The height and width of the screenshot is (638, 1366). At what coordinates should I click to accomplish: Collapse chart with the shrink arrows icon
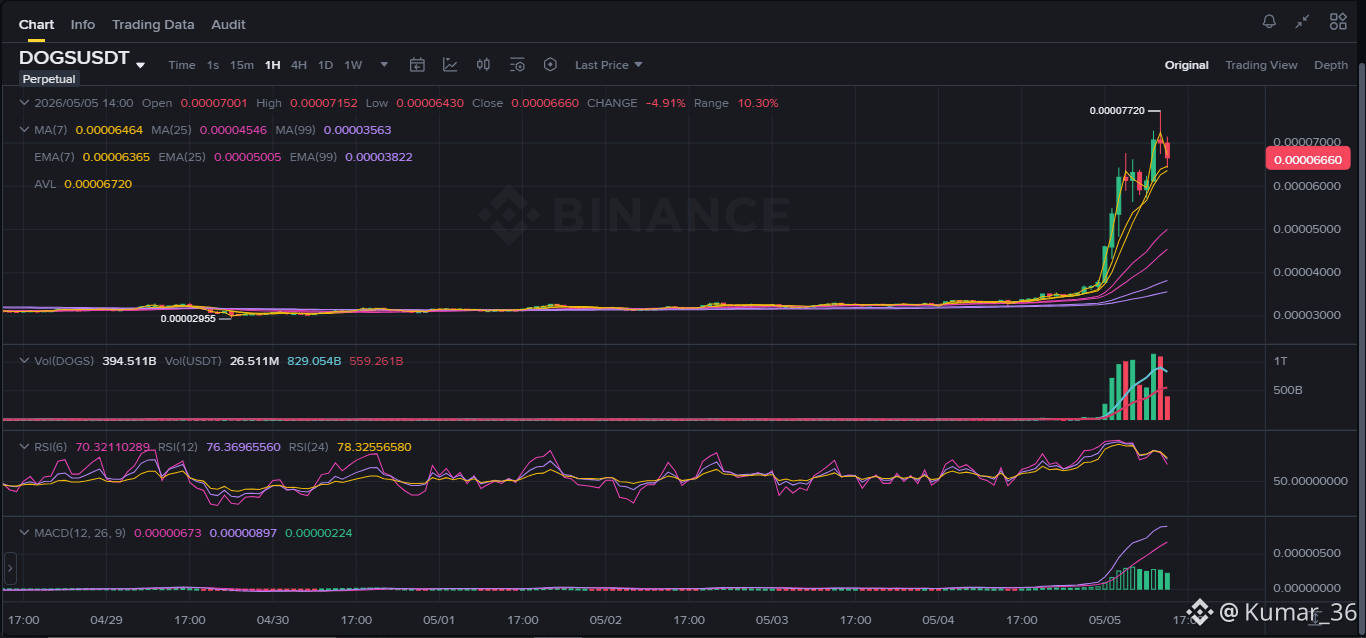tap(1302, 21)
